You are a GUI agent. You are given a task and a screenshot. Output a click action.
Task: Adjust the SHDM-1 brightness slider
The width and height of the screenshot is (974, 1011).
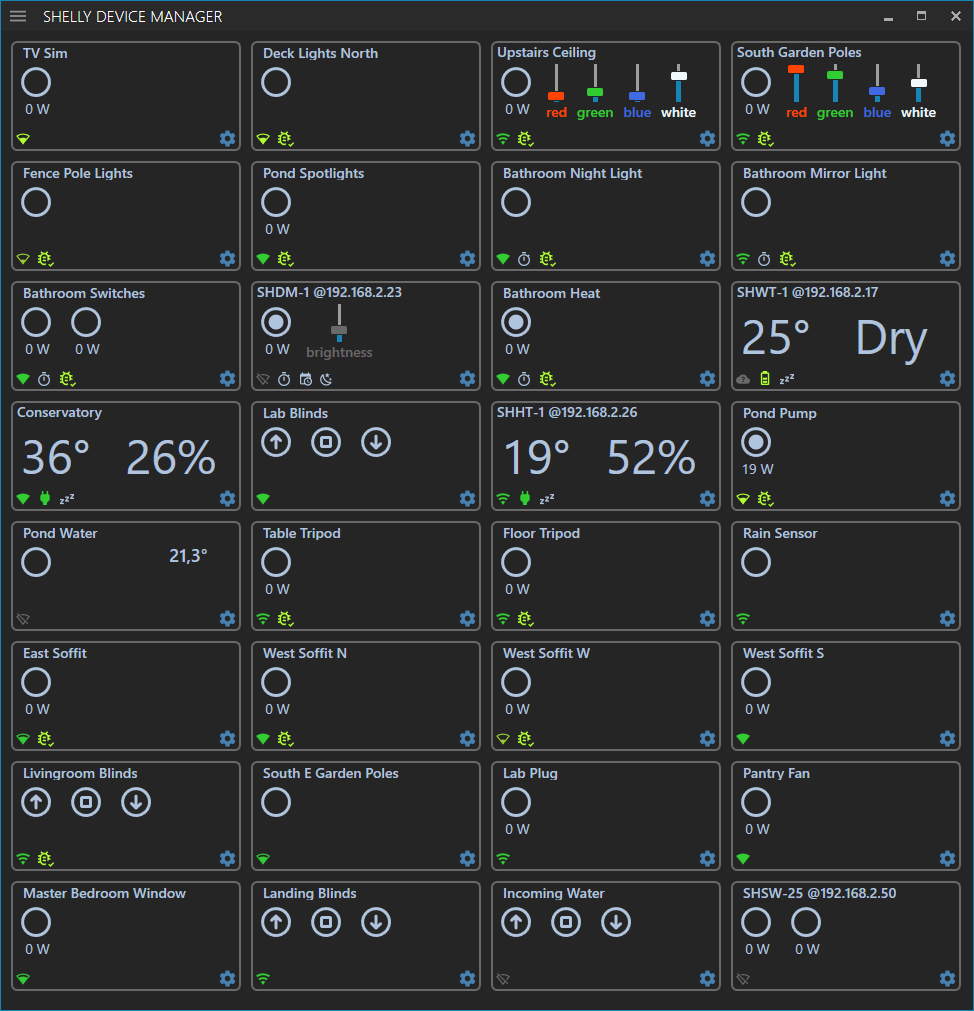click(339, 330)
